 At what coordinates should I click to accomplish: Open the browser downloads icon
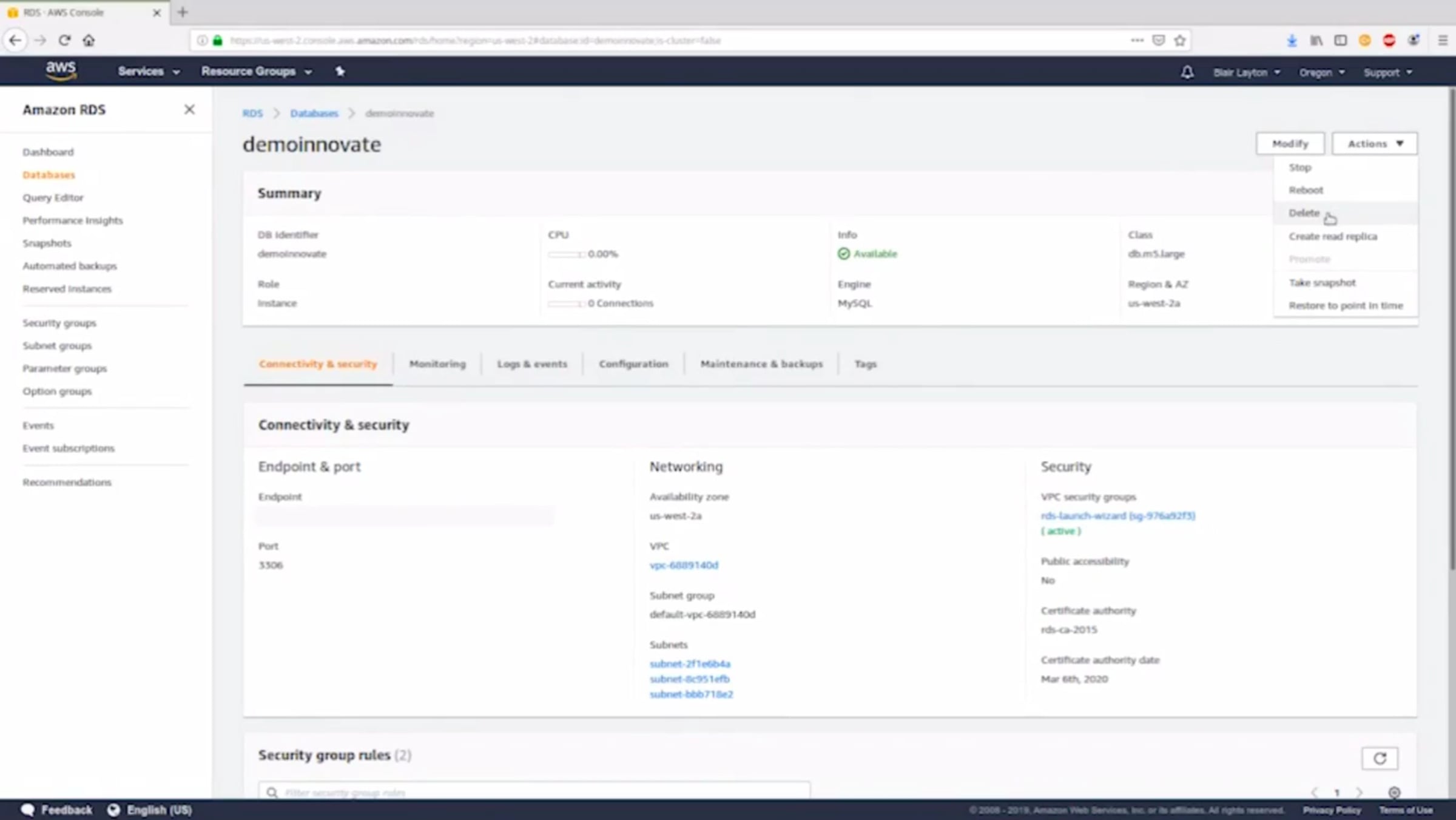1292,41
